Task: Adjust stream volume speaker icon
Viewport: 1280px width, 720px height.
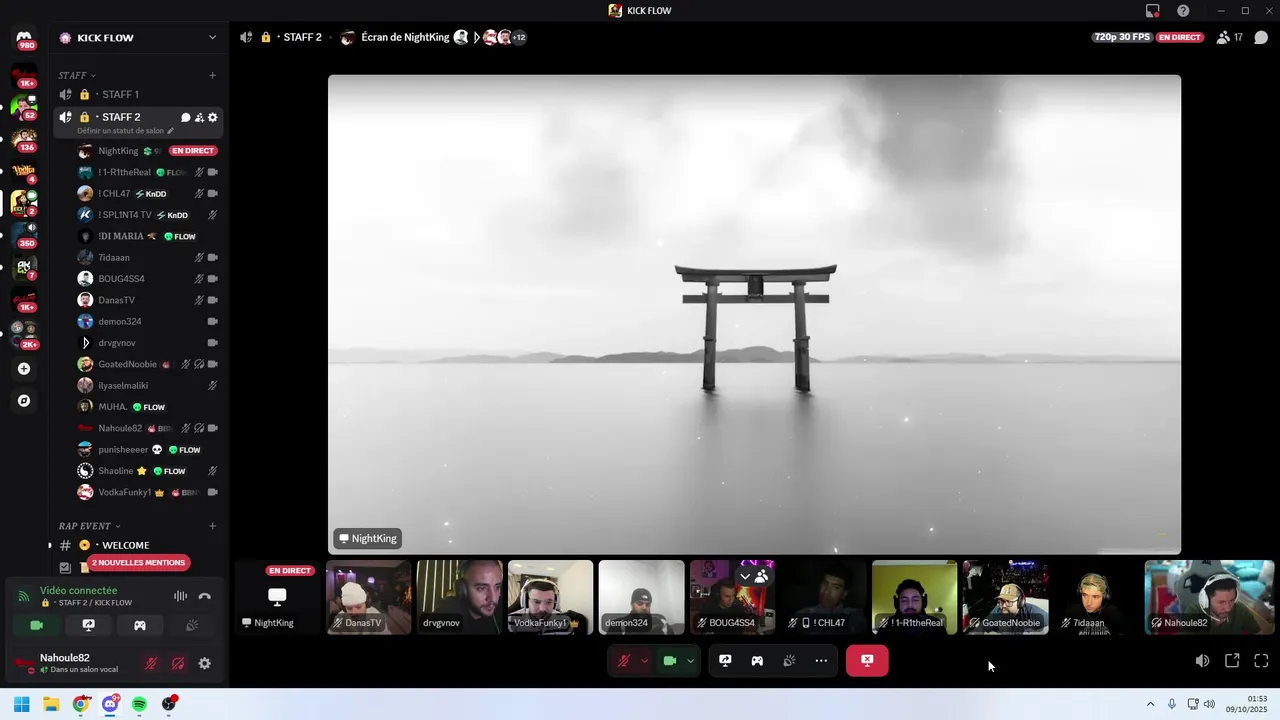Action: 1202,661
